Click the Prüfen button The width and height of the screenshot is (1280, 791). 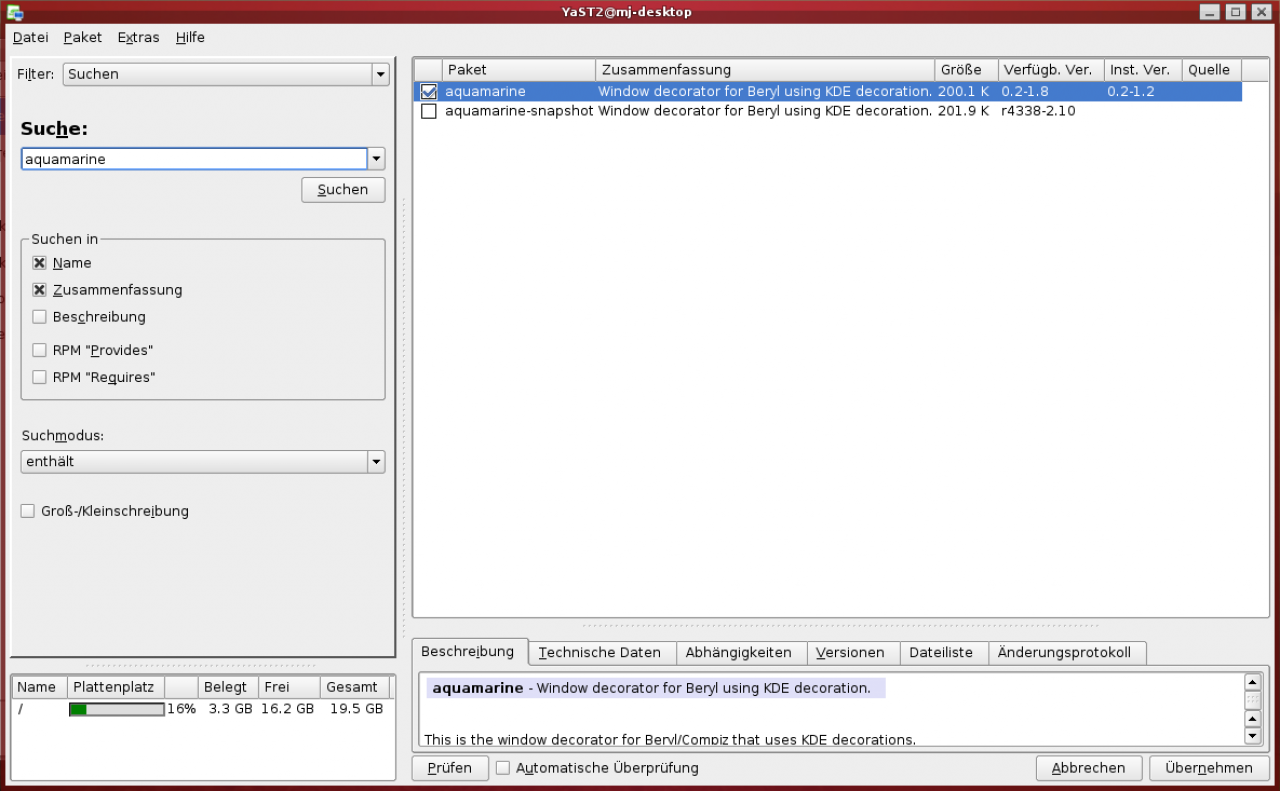click(x=450, y=768)
